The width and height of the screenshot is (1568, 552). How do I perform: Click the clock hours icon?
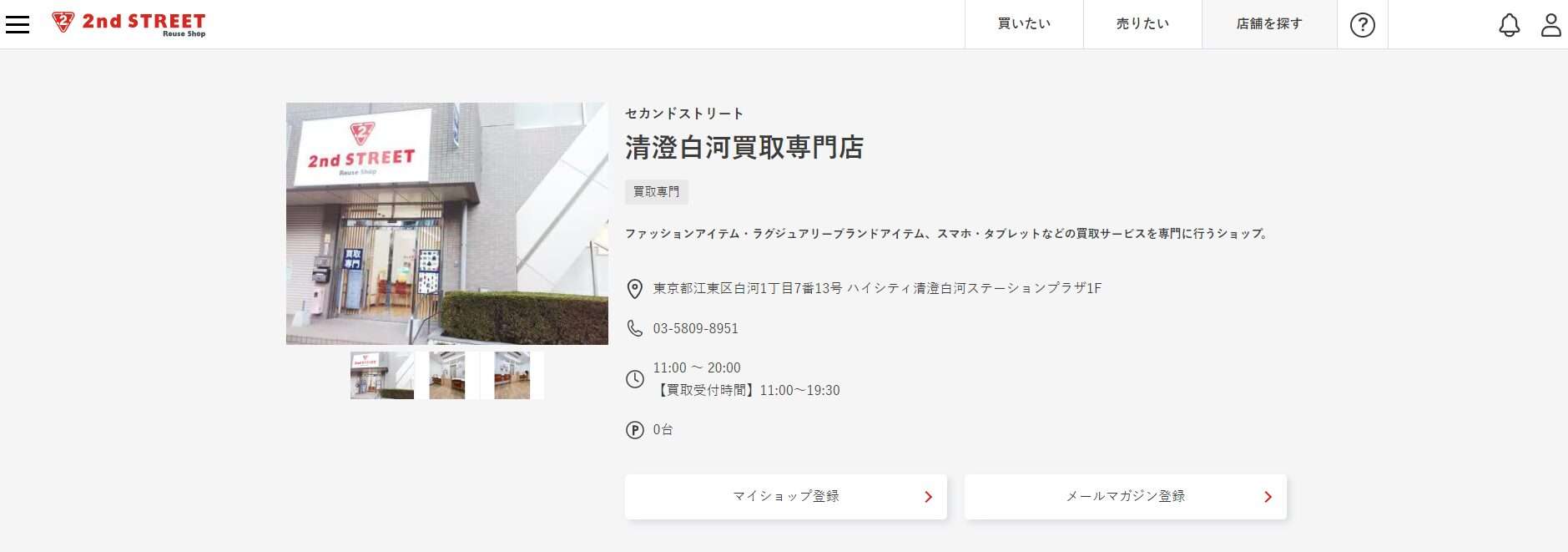click(635, 379)
